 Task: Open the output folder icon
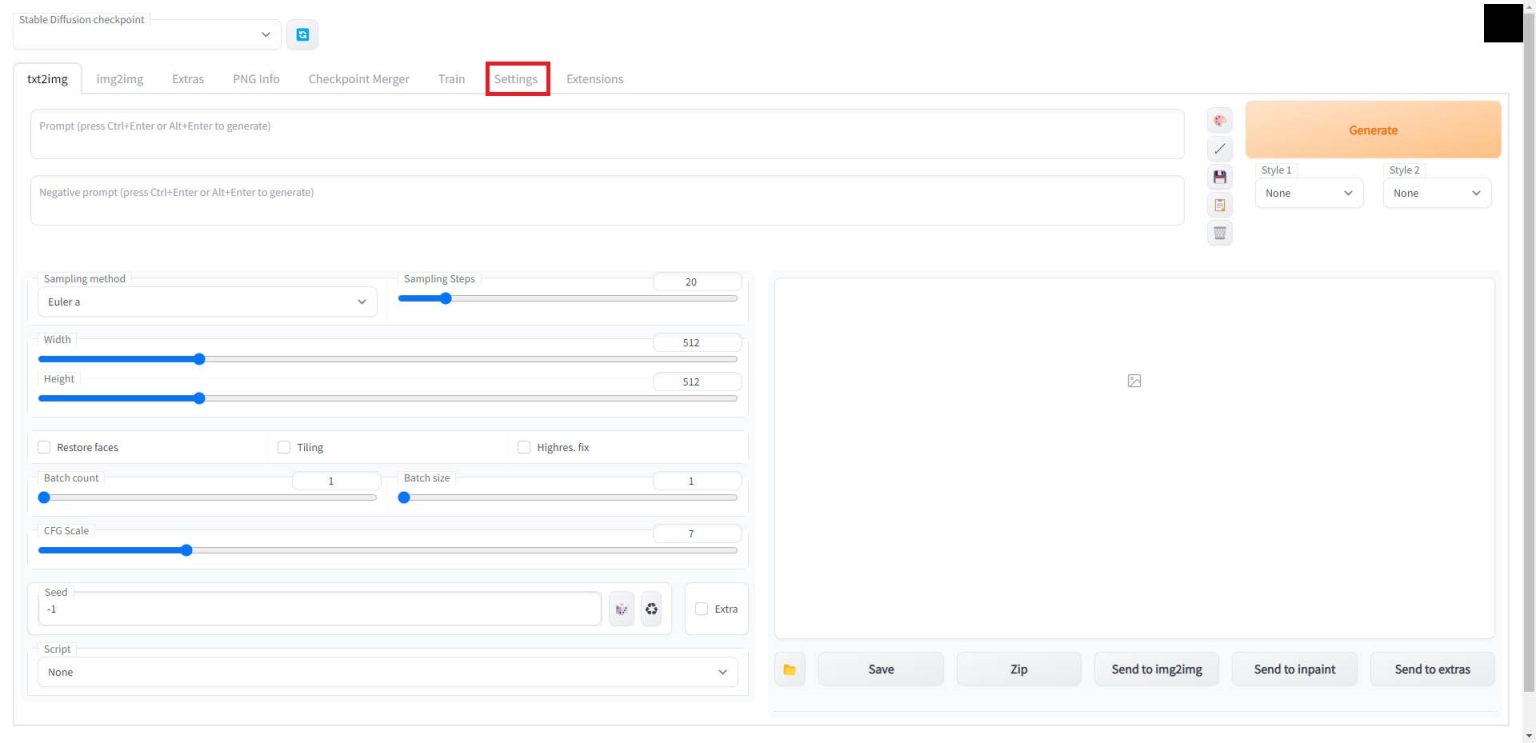coord(788,668)
